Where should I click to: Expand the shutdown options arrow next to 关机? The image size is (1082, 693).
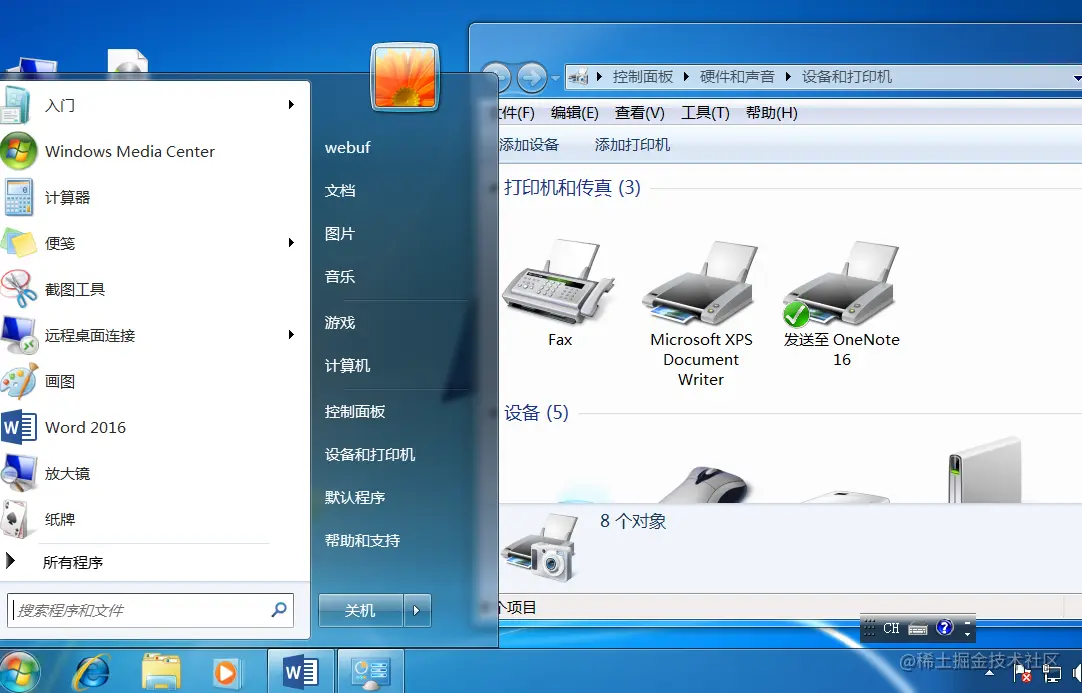coord(417,610)
